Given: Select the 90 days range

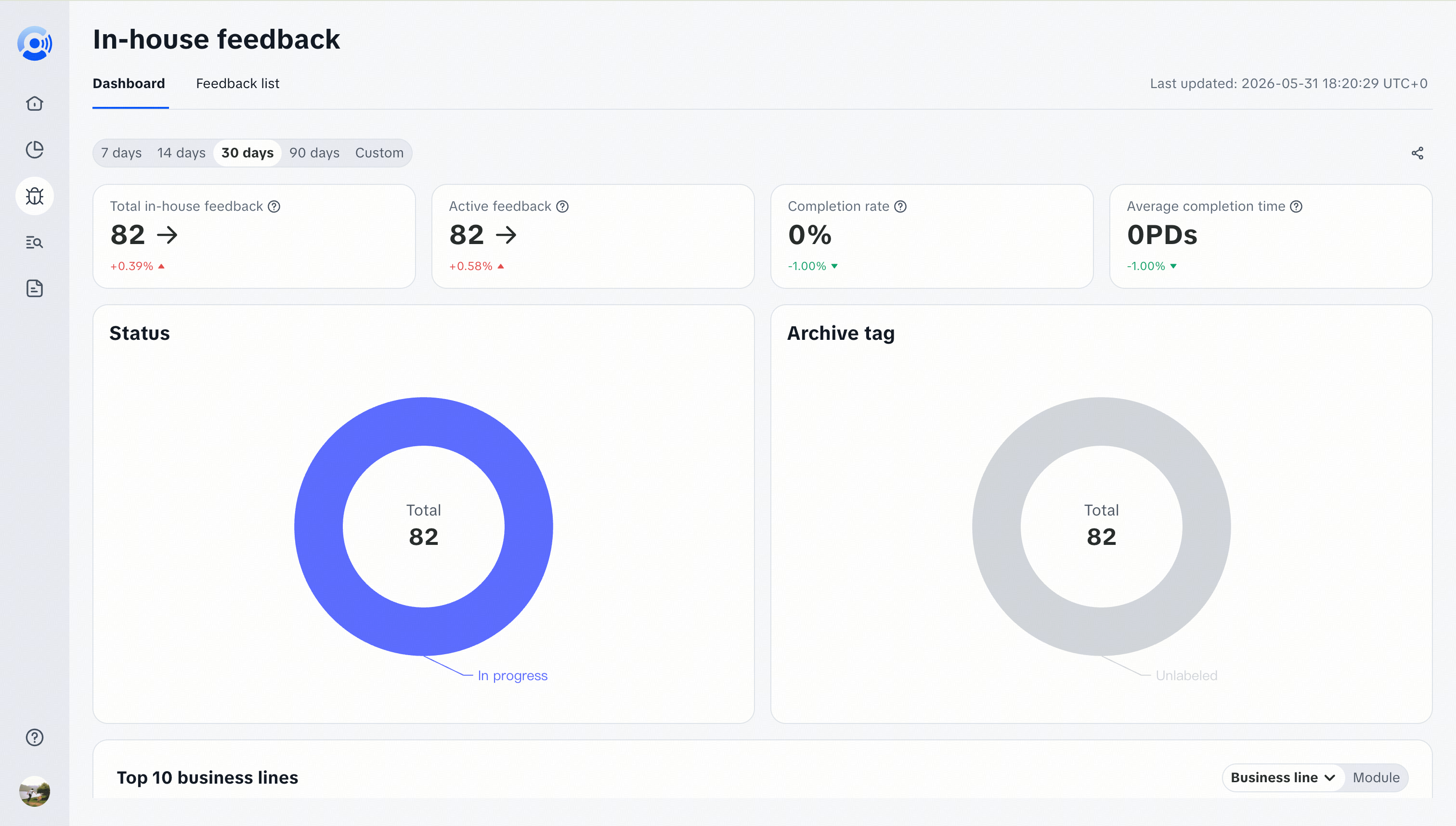Looking at the screenshot, I should click(314, 153).
